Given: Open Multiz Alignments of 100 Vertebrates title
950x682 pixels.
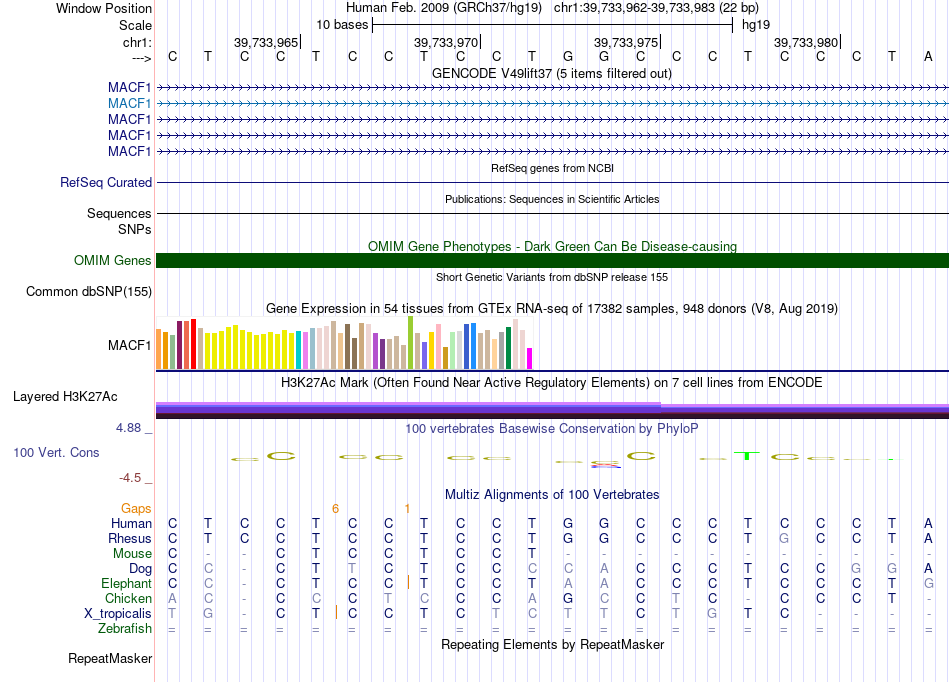Looking at the screenshot, I should 551,495.
